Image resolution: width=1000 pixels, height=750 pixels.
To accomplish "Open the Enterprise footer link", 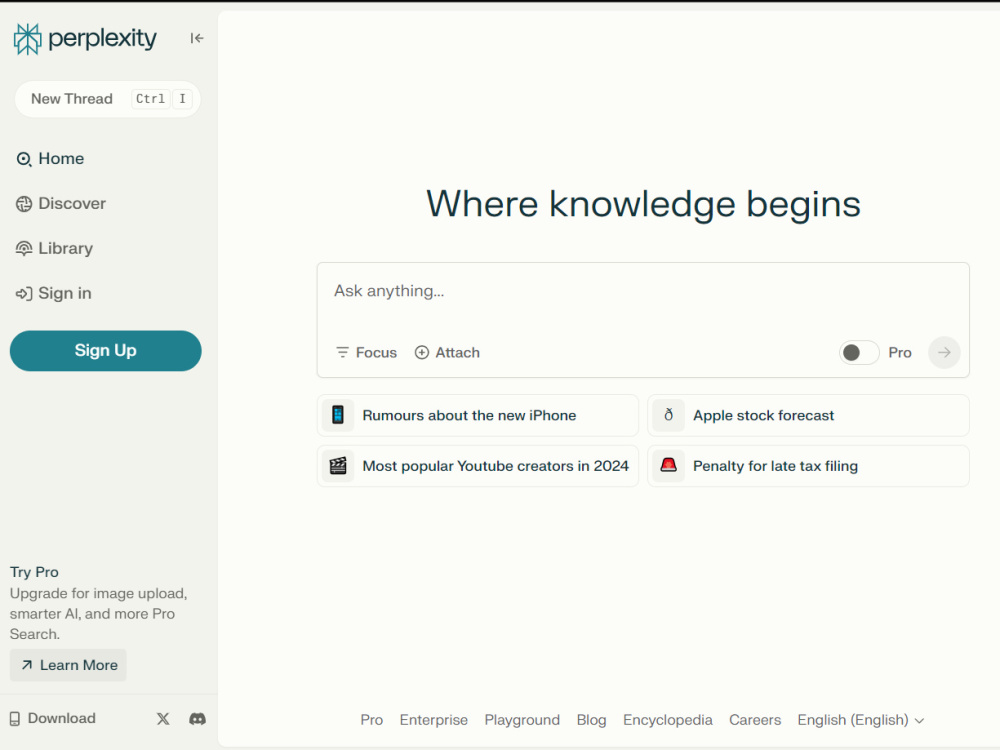I will coord(434,720).
